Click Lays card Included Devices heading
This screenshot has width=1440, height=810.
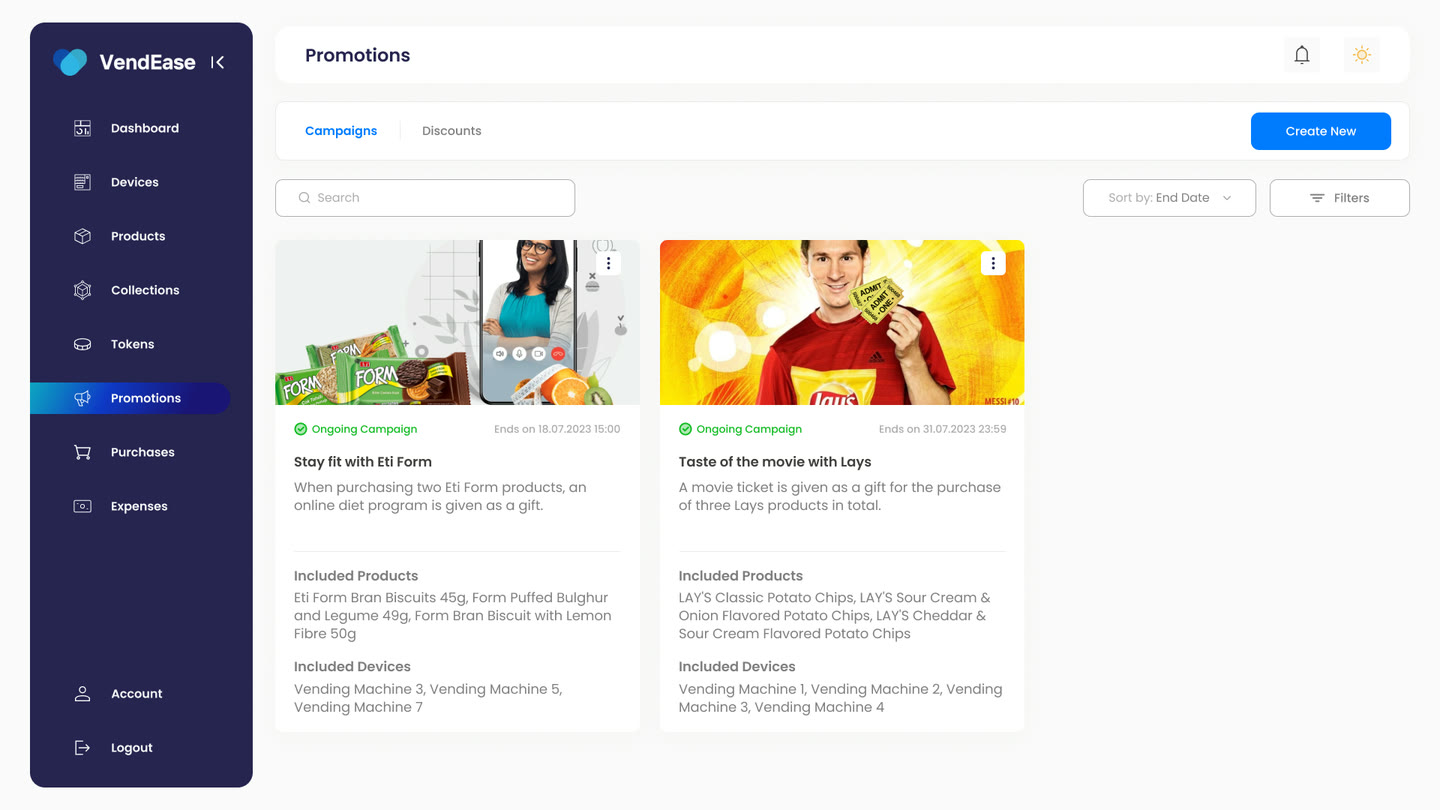coord(737,667)
